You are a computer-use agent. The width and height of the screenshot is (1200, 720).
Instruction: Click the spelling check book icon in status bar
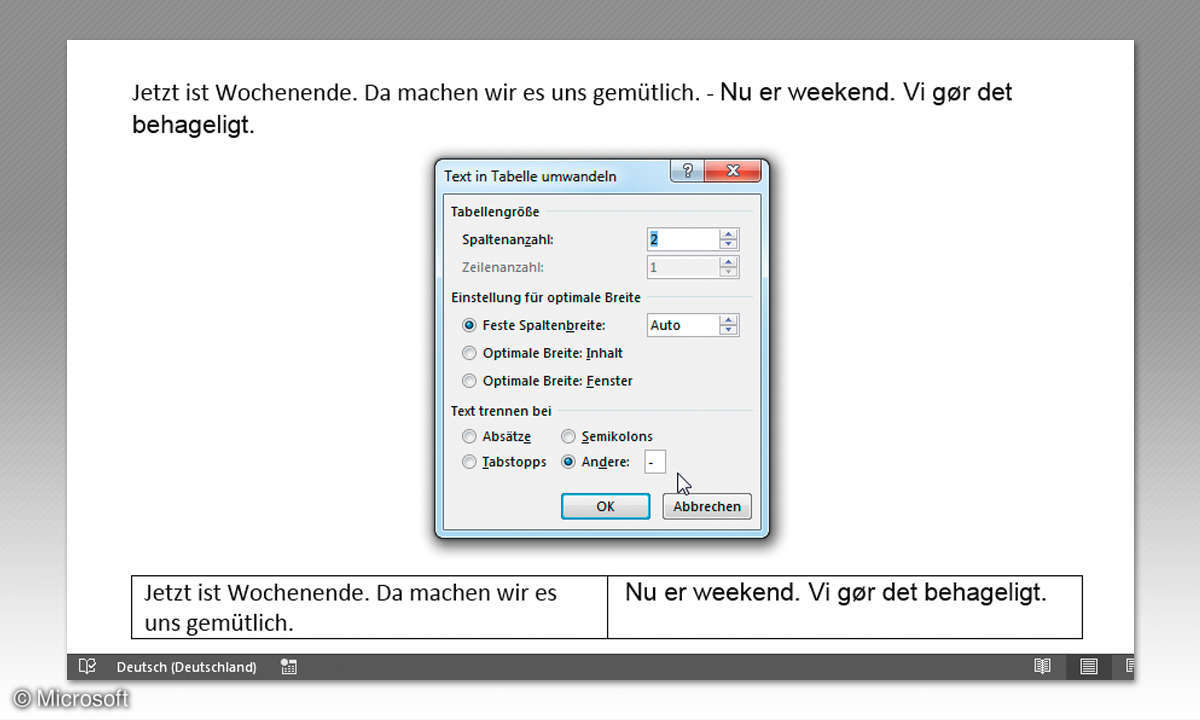coord(88,666)
